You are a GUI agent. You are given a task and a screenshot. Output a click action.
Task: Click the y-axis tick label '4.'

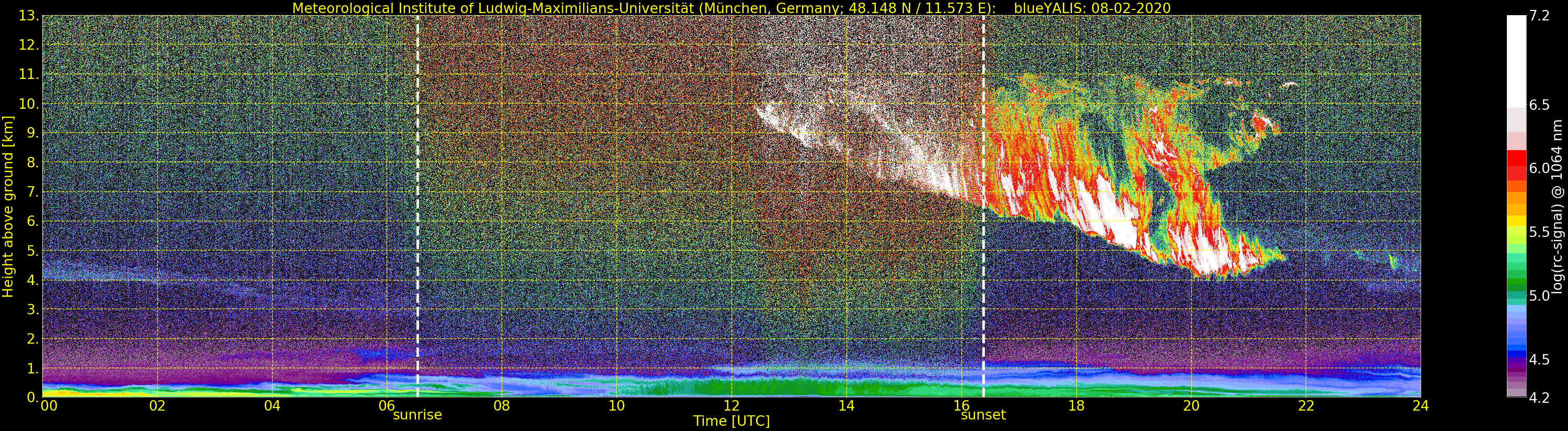click(33, 280)
